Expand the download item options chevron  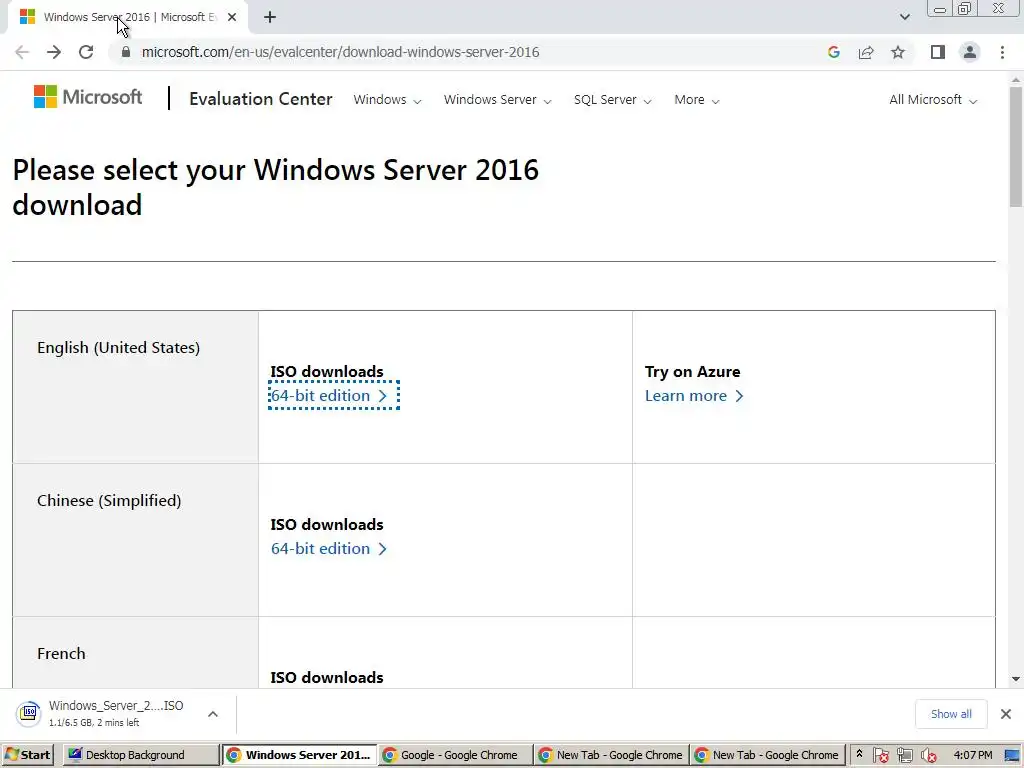(213, 714)
